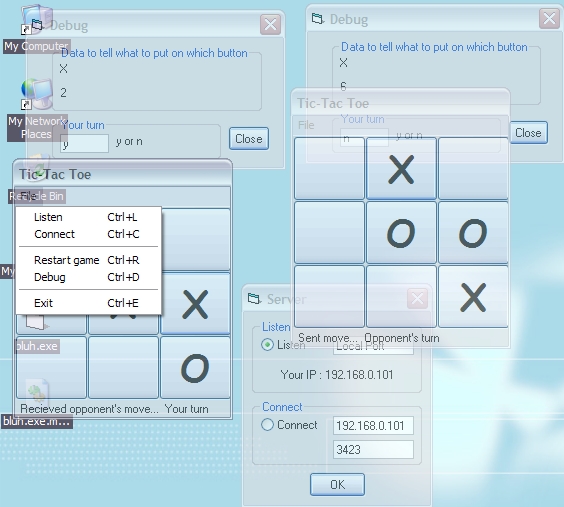
Task: Click the center O tile on right board
Action: coord(401,233)
